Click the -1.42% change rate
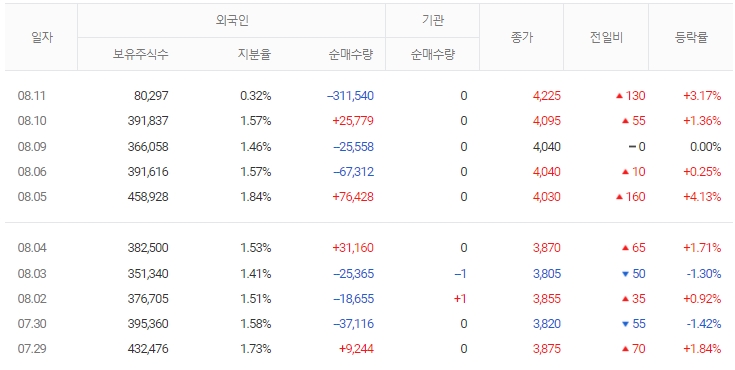This screenshot has width=735, height=370. tap(704, 324)
